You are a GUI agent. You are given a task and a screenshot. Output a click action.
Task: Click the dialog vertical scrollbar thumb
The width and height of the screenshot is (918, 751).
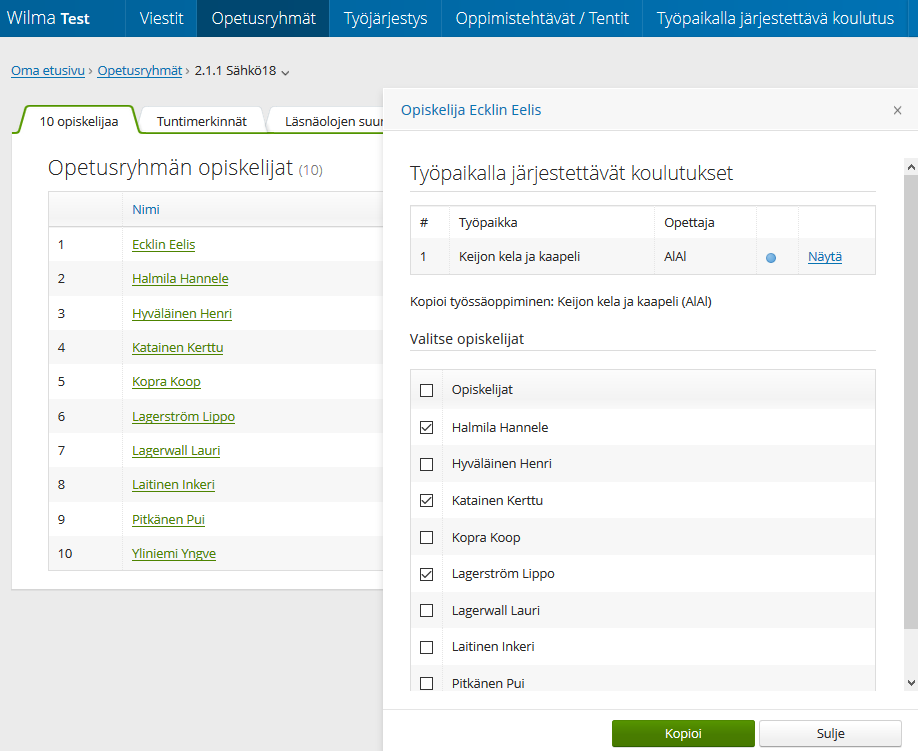[x=910, y=404]
